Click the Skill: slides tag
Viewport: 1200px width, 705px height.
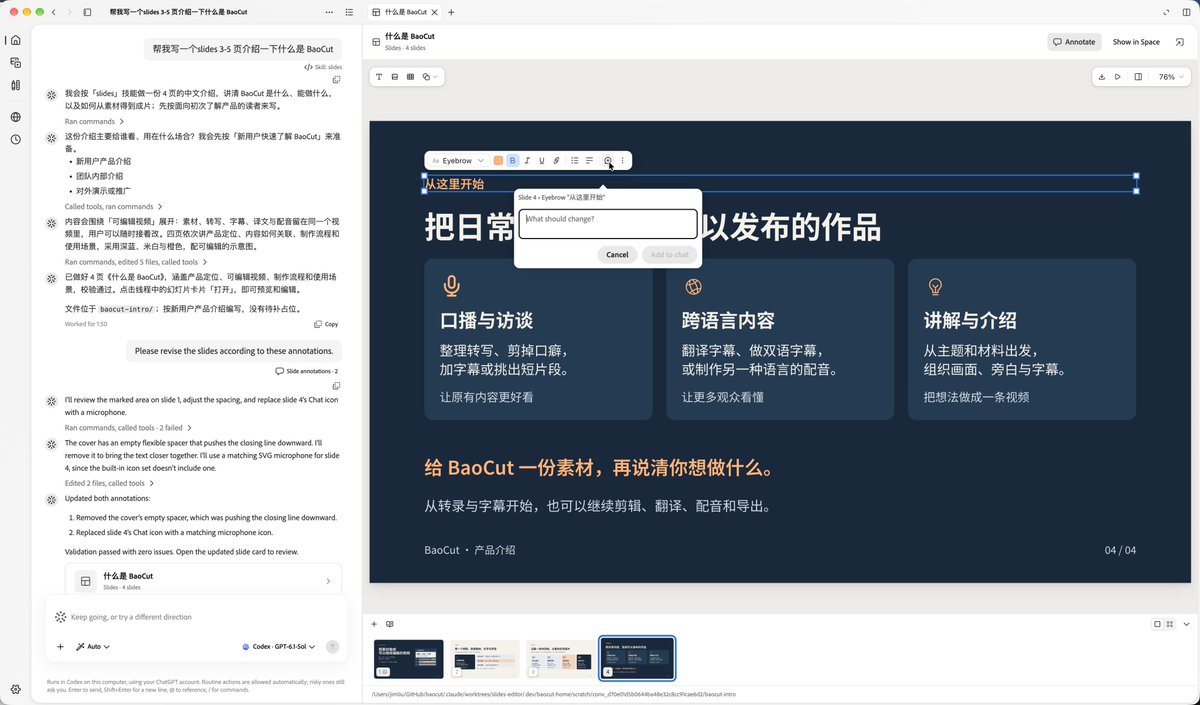click(x=323, y=67)
